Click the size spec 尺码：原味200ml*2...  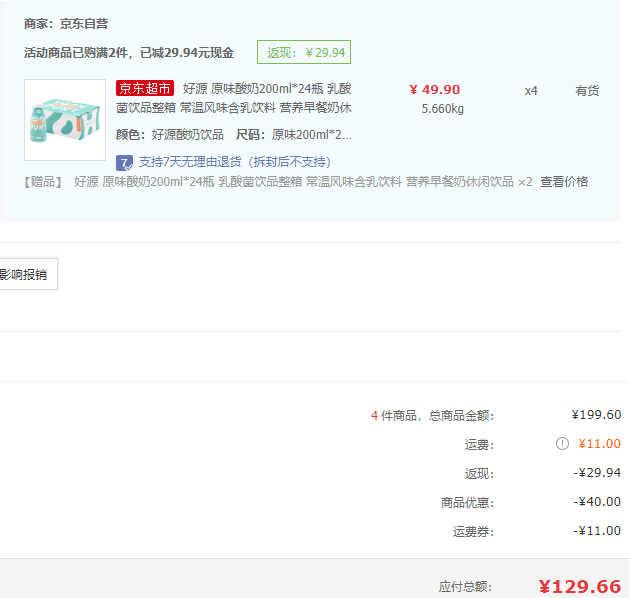pos(294,135)
